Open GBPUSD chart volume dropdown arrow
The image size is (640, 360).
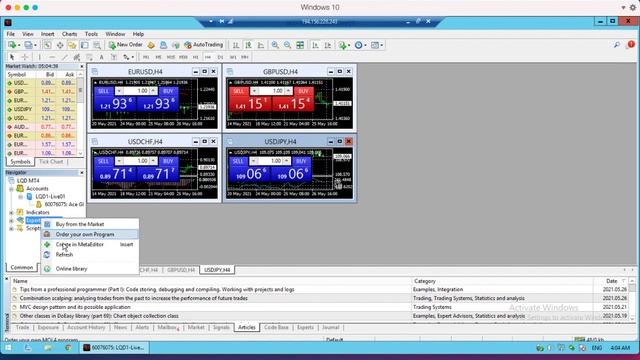click(x=254, y=91)
